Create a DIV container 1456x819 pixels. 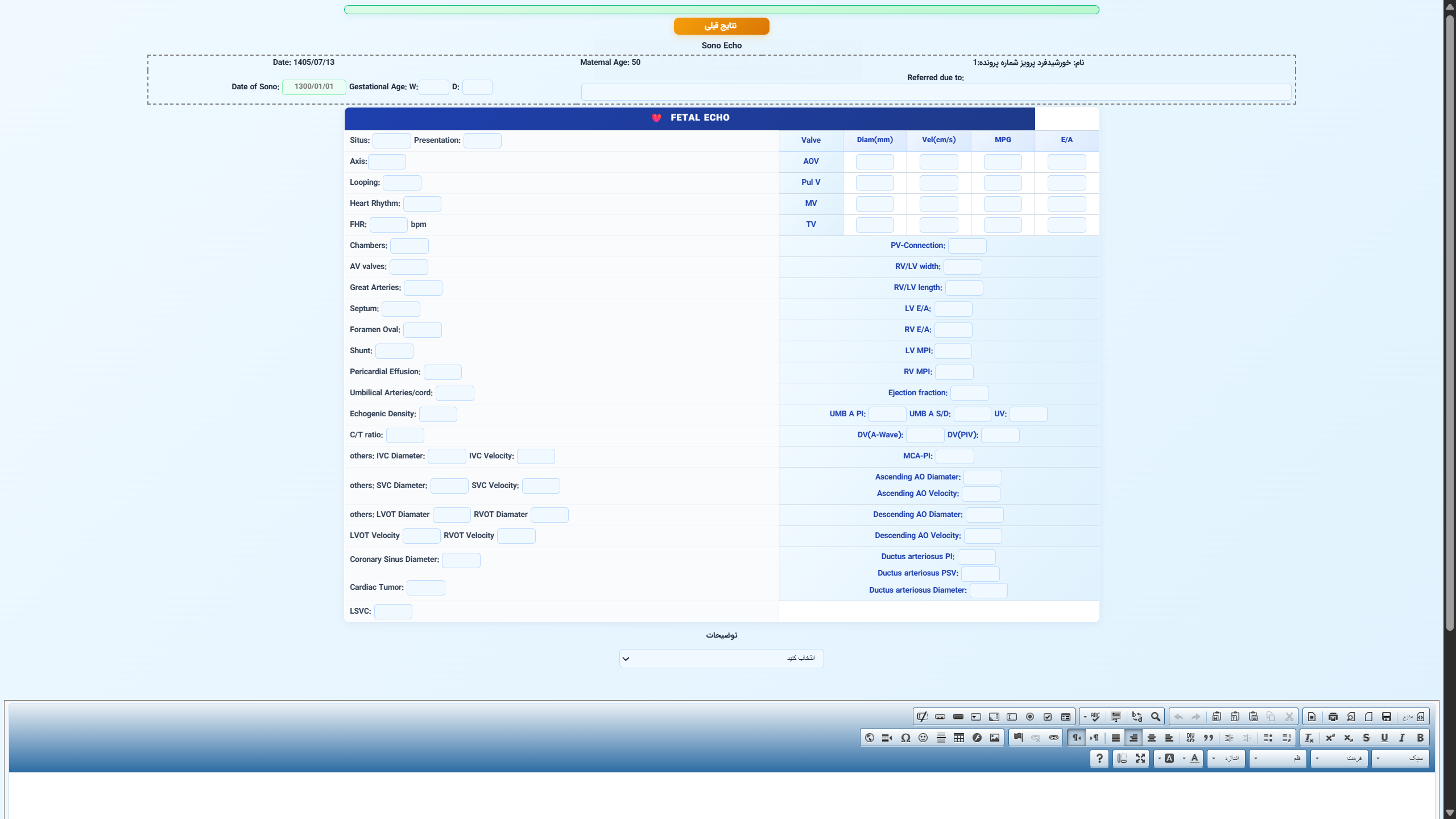coord(1190,738)
